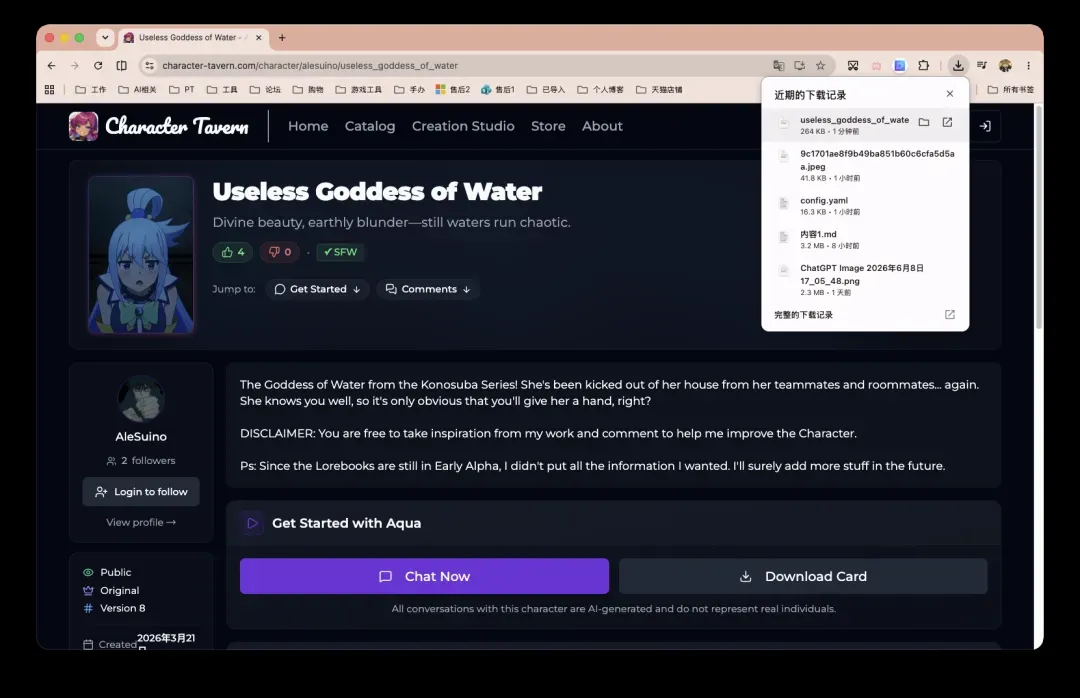Viewport: 1080px width, 698px height.
Task: Like the character with thumbs up
Action: pyautogui.click(x=233, y=252)
